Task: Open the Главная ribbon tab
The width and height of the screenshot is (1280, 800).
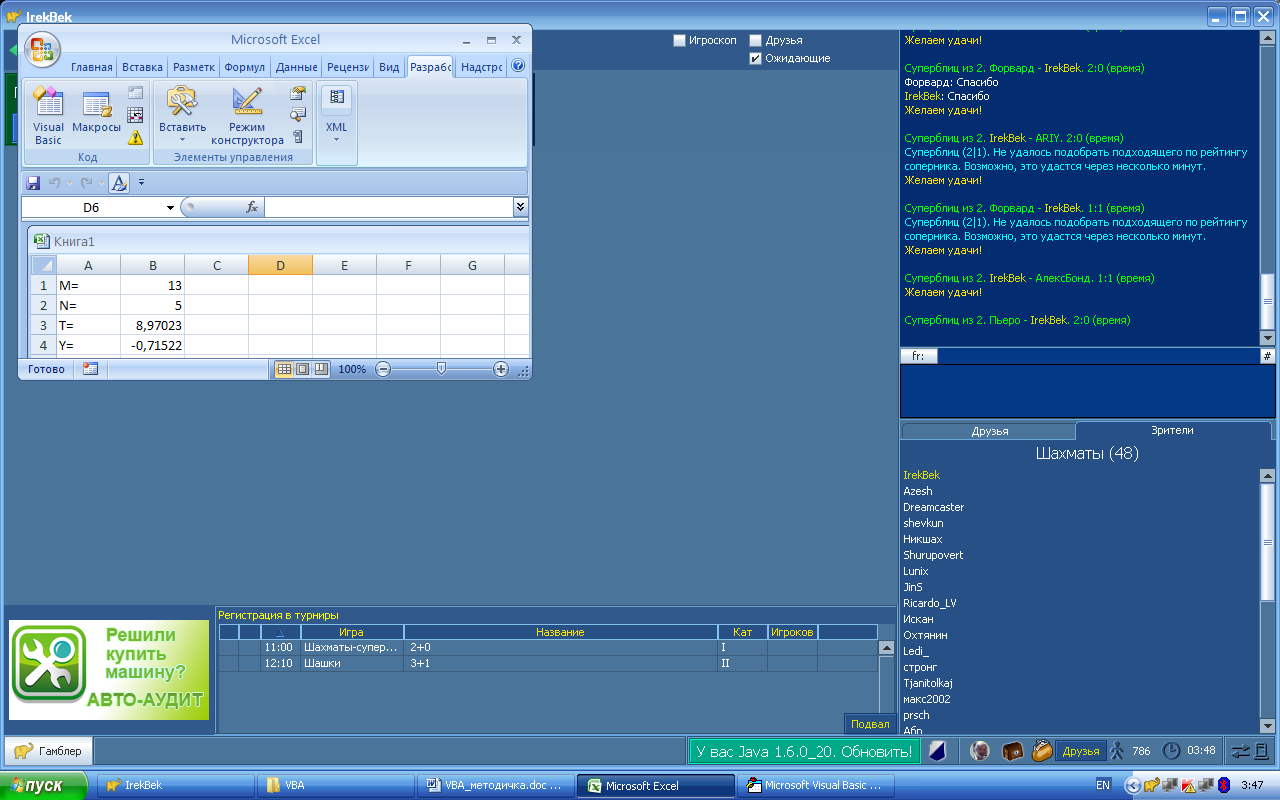Action: (91, 67)
